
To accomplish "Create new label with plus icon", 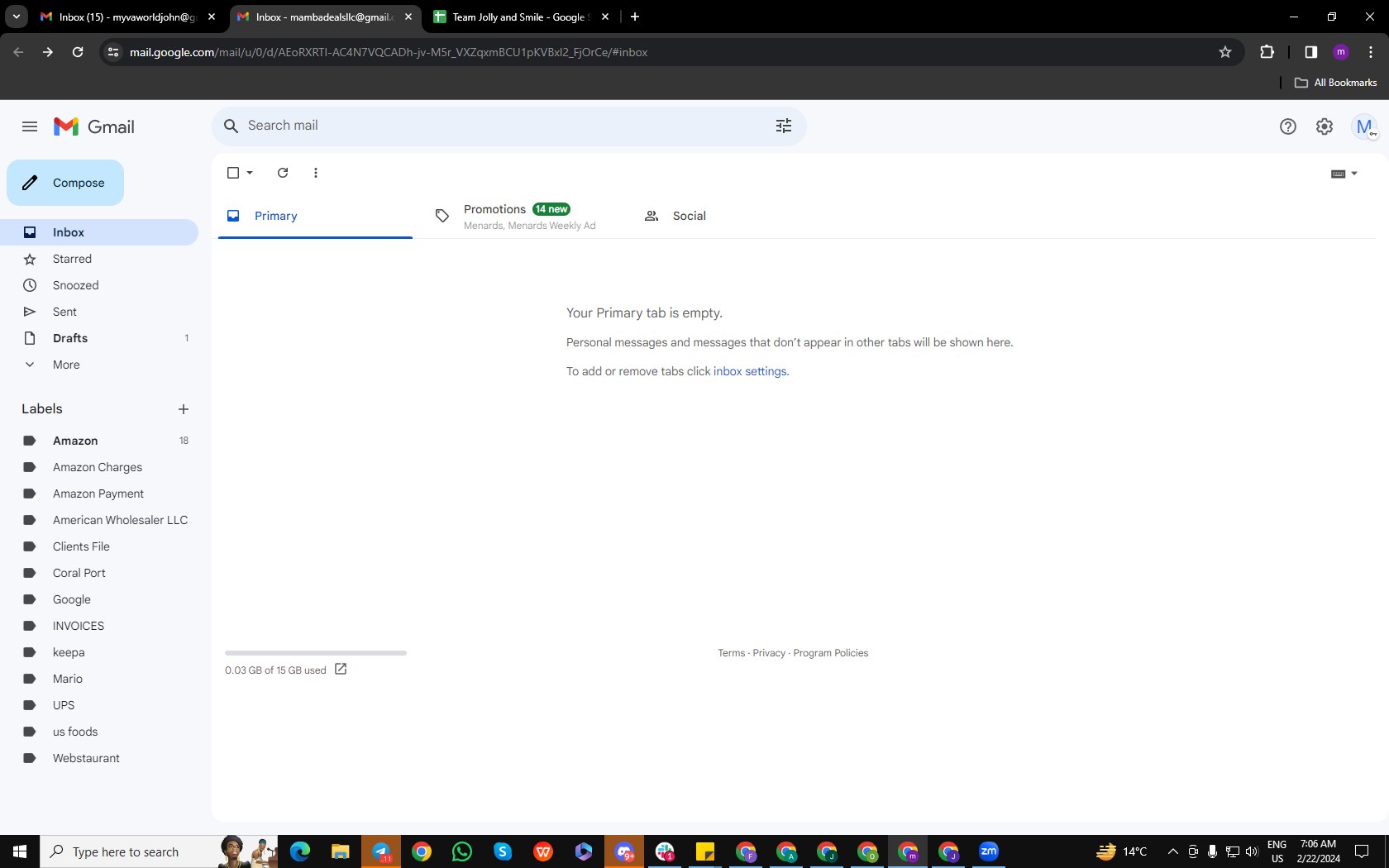I will tap(184, 409).
